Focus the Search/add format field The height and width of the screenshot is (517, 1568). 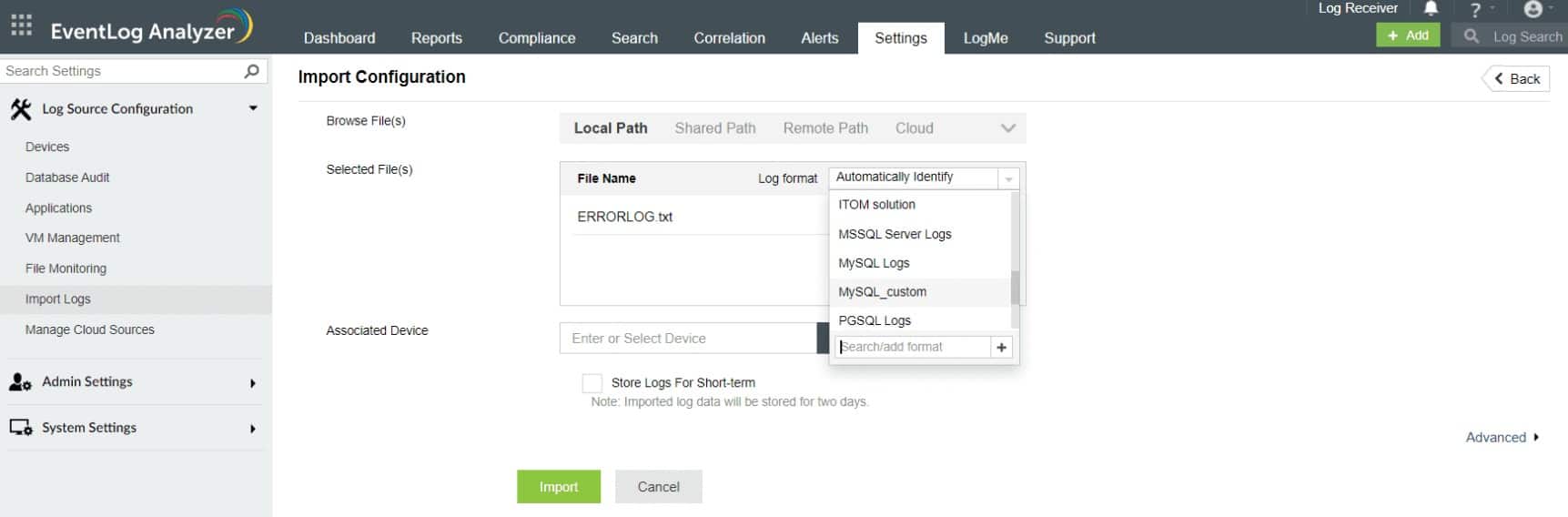point(913,347)
